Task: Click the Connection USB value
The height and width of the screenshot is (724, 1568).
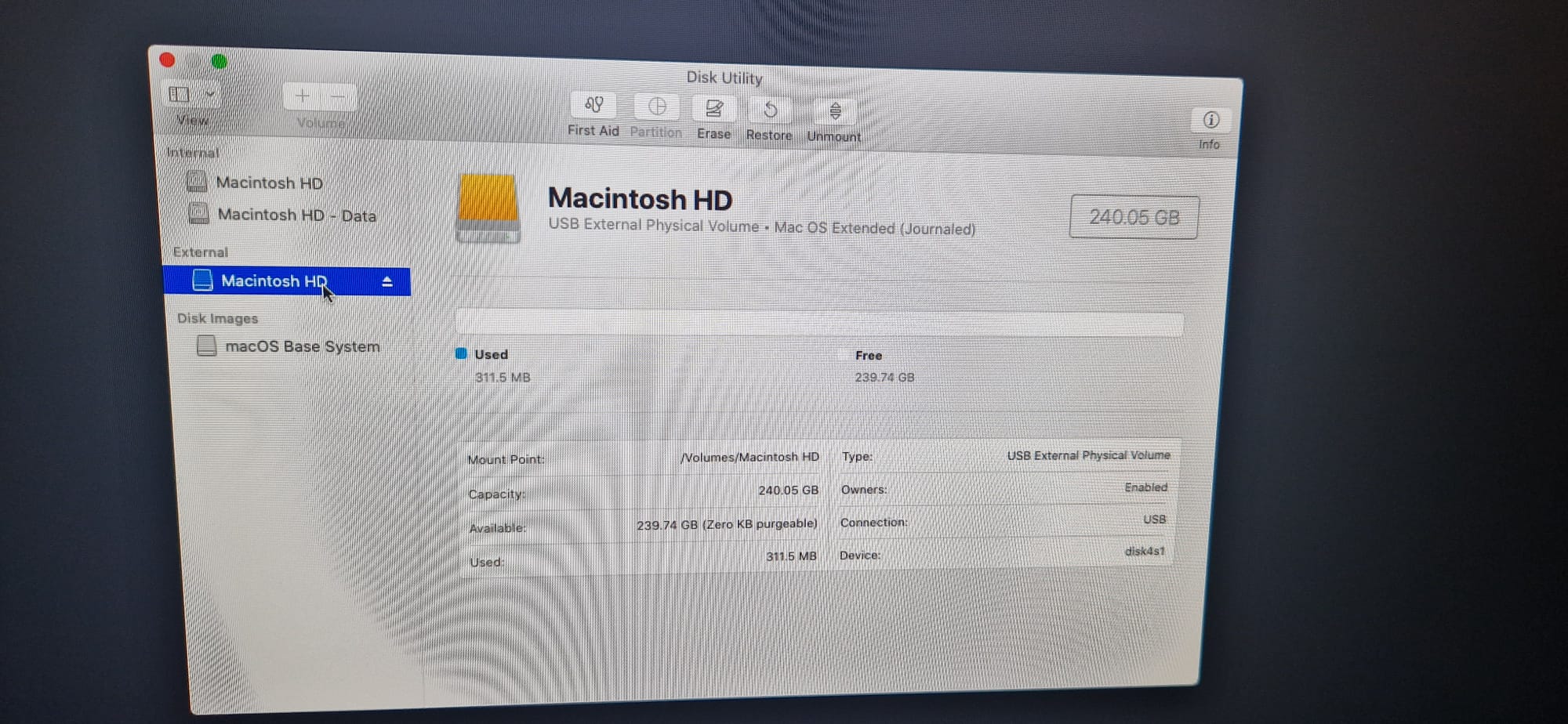Action: coord(1155,519)
